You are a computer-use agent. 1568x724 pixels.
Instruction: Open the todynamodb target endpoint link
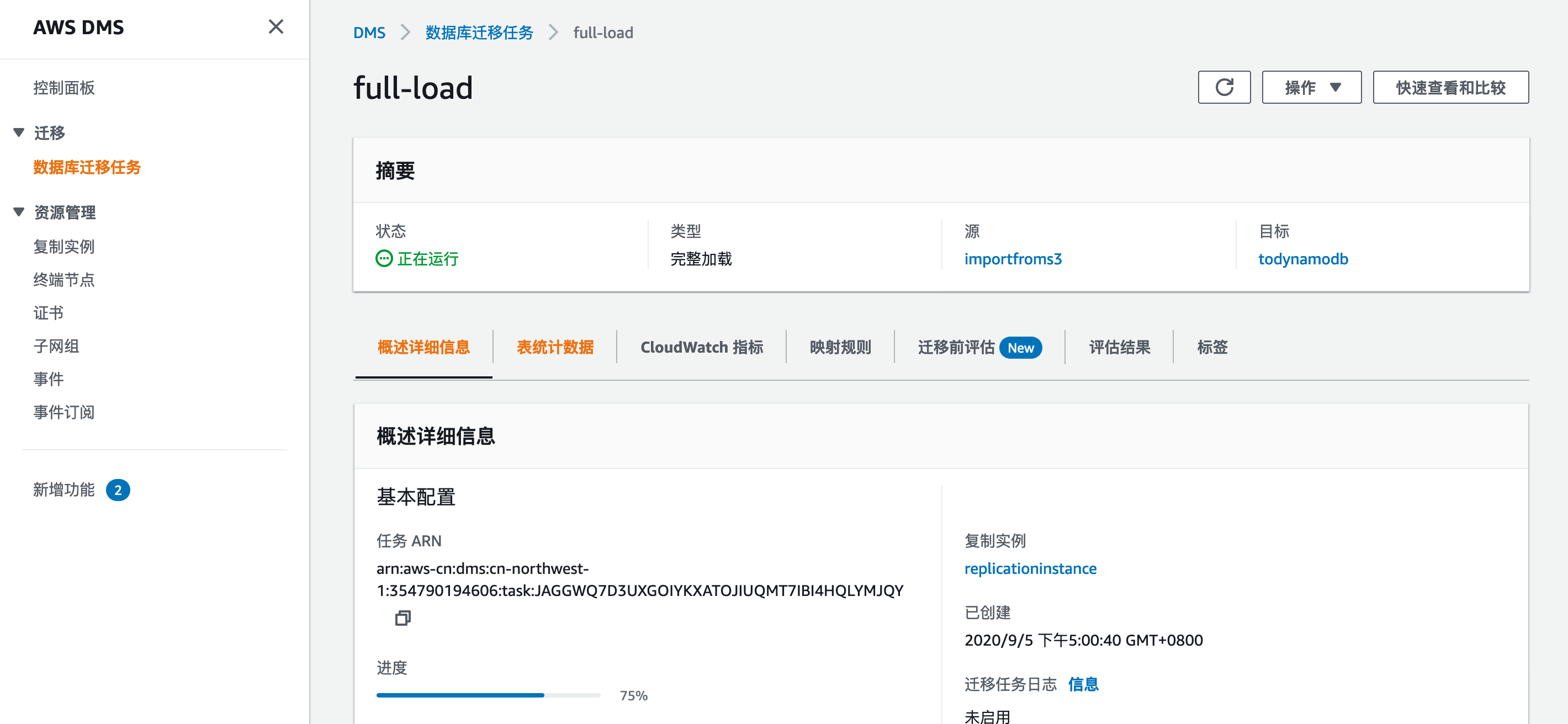pyautogui.click(x=1302, y=259)
